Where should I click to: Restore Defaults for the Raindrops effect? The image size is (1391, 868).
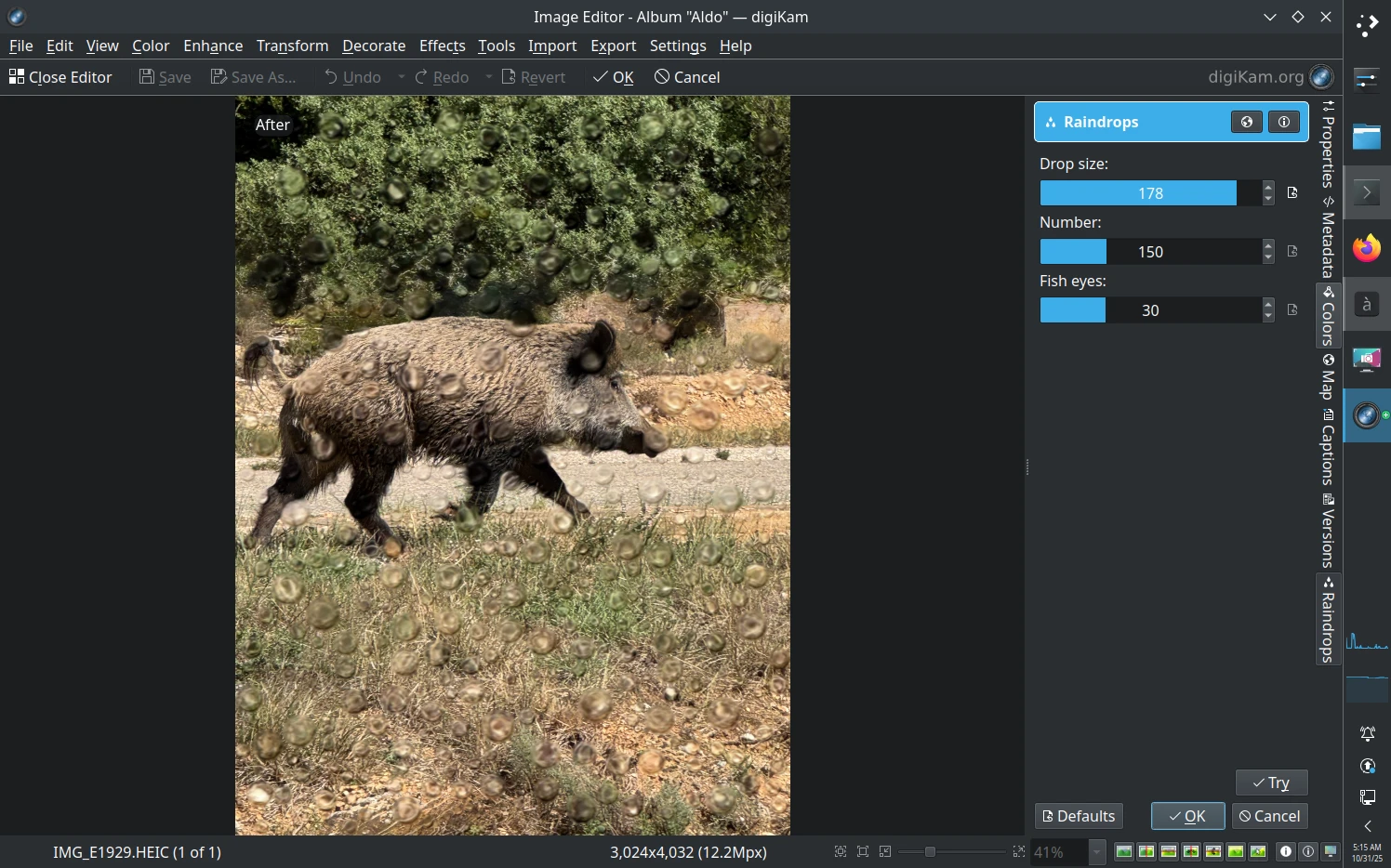(x=1078, y=816)
